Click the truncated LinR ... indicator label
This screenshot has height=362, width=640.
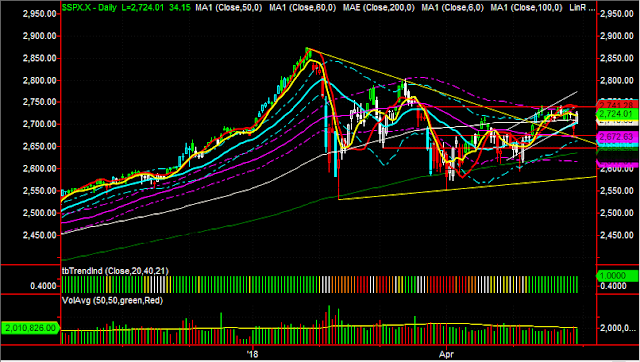tap(582, 7)
